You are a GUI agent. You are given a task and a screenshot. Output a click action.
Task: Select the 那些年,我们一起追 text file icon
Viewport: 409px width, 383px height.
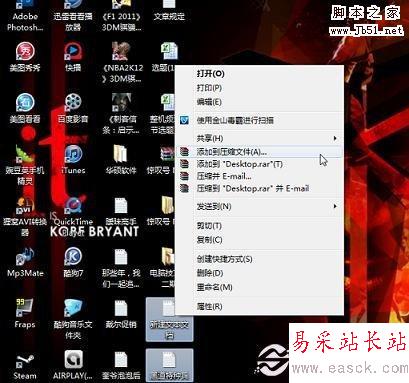[121, 257]
